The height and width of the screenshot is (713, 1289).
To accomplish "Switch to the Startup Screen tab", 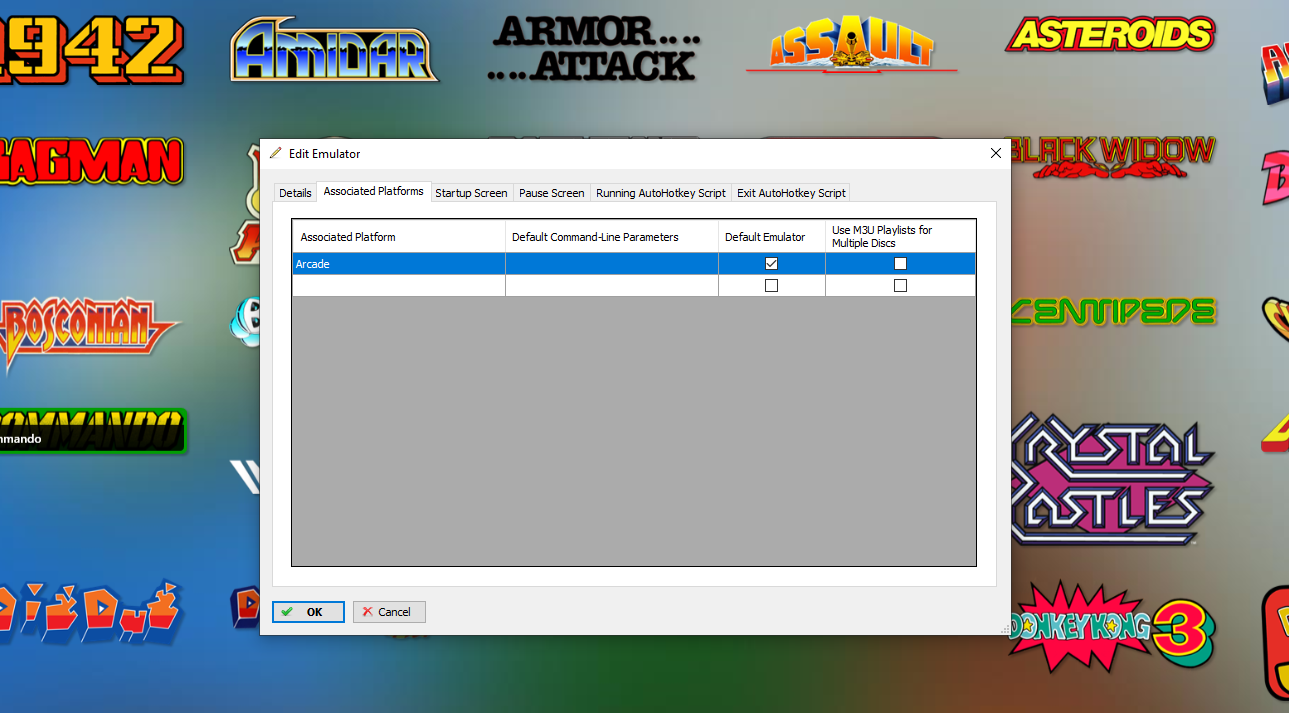I will point(471,193).
